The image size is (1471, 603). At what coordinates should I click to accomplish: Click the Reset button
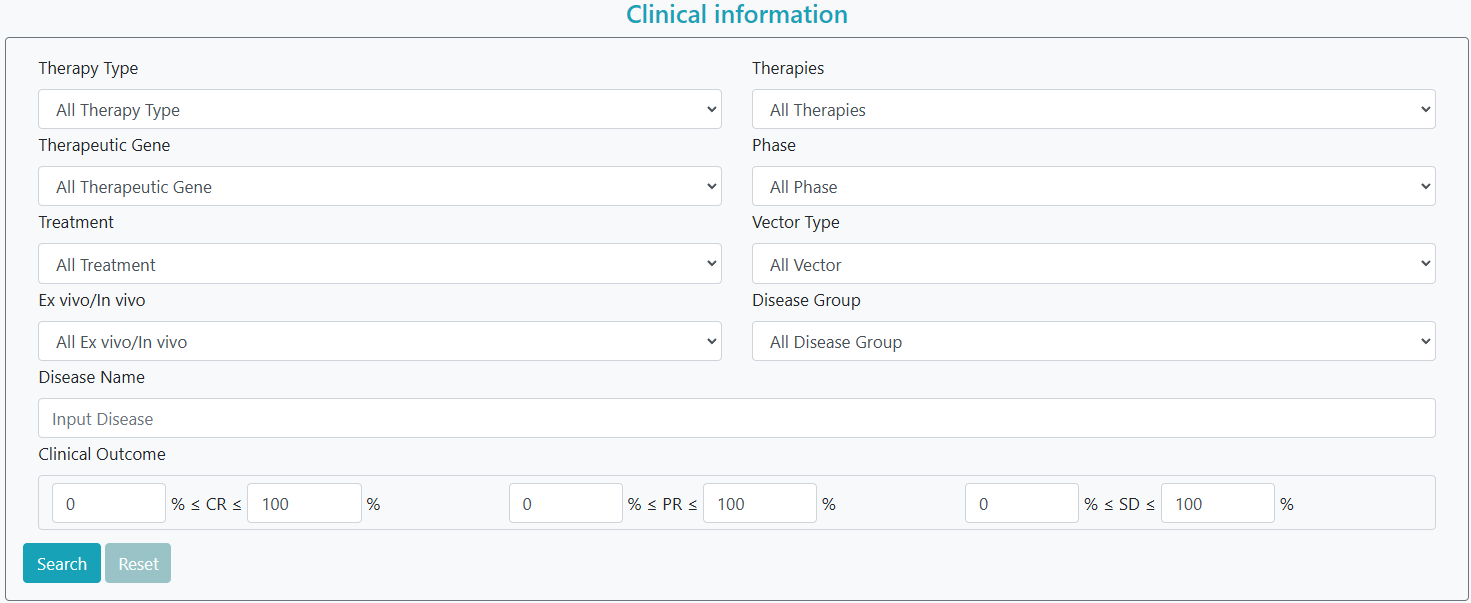[x=138, y=563]
